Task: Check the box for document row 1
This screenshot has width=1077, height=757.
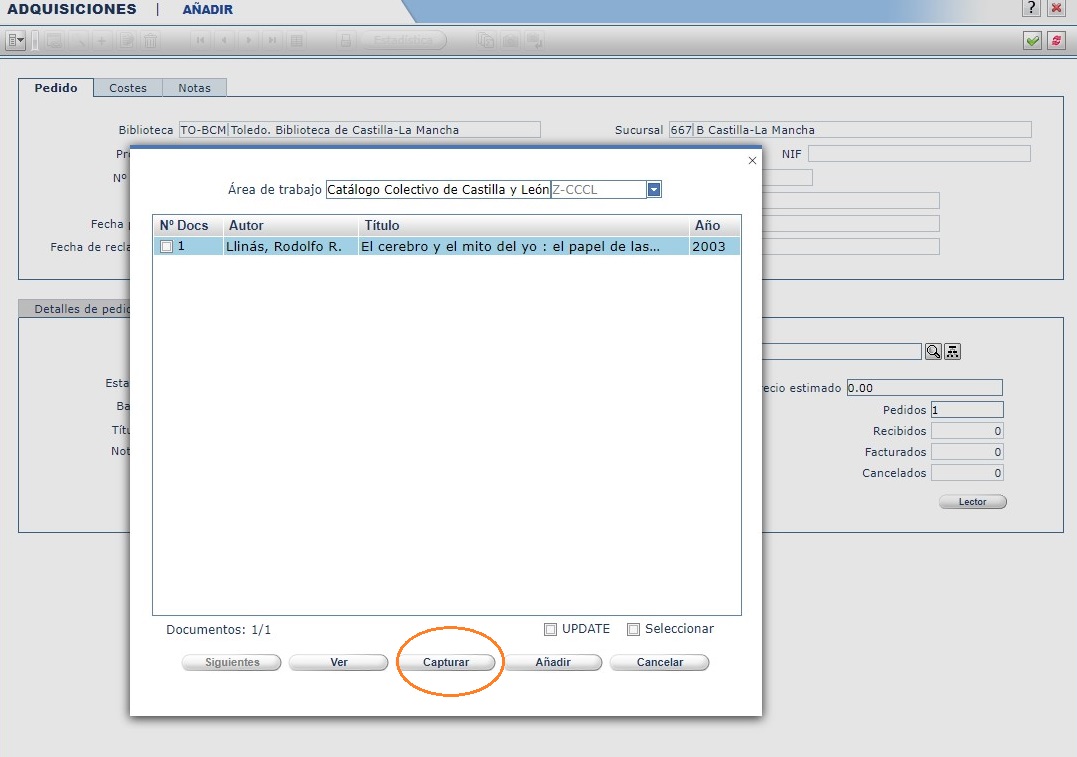Action: (x=167, y=246)
